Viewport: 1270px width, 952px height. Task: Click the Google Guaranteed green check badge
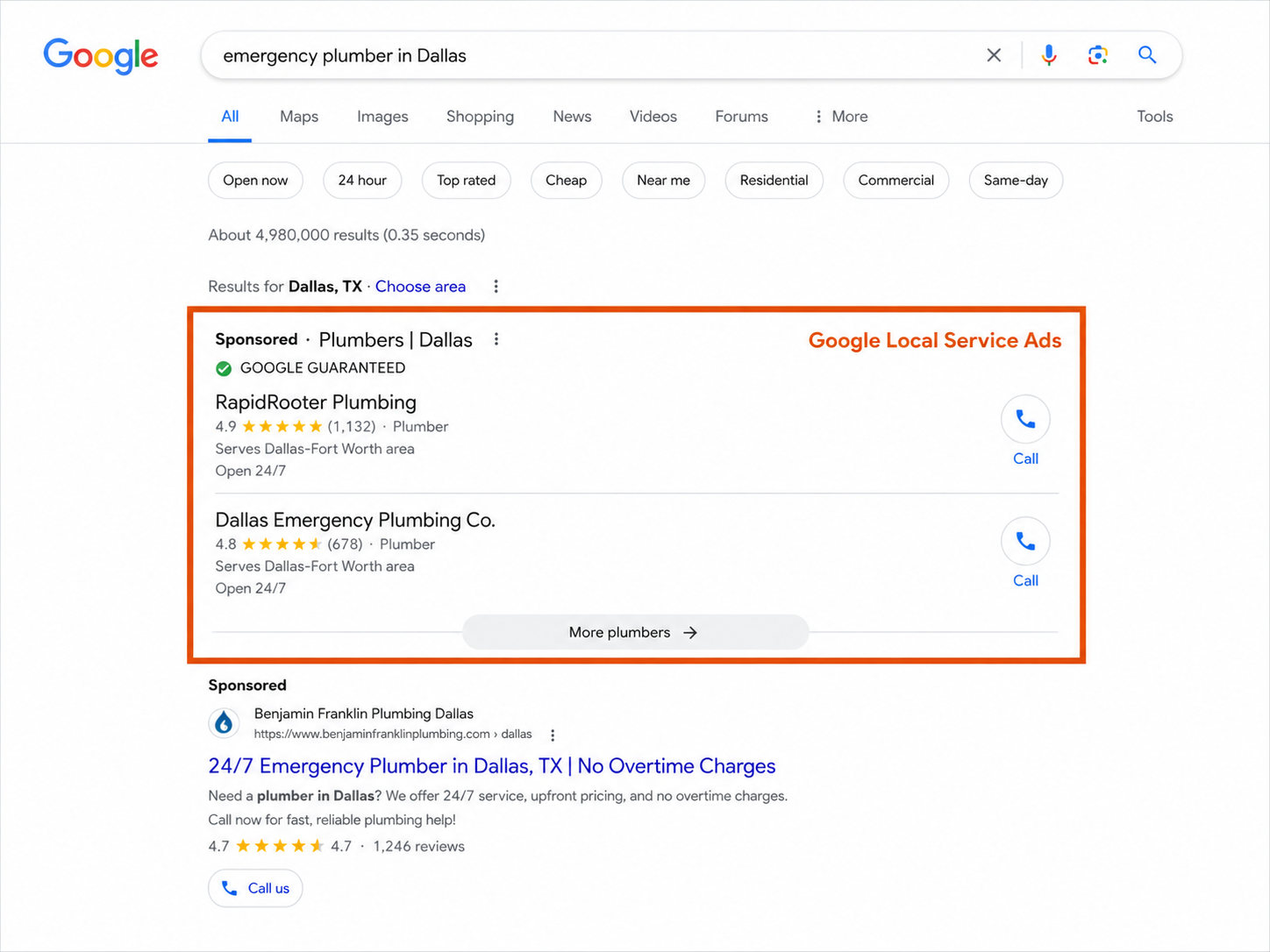click(224, 368)
